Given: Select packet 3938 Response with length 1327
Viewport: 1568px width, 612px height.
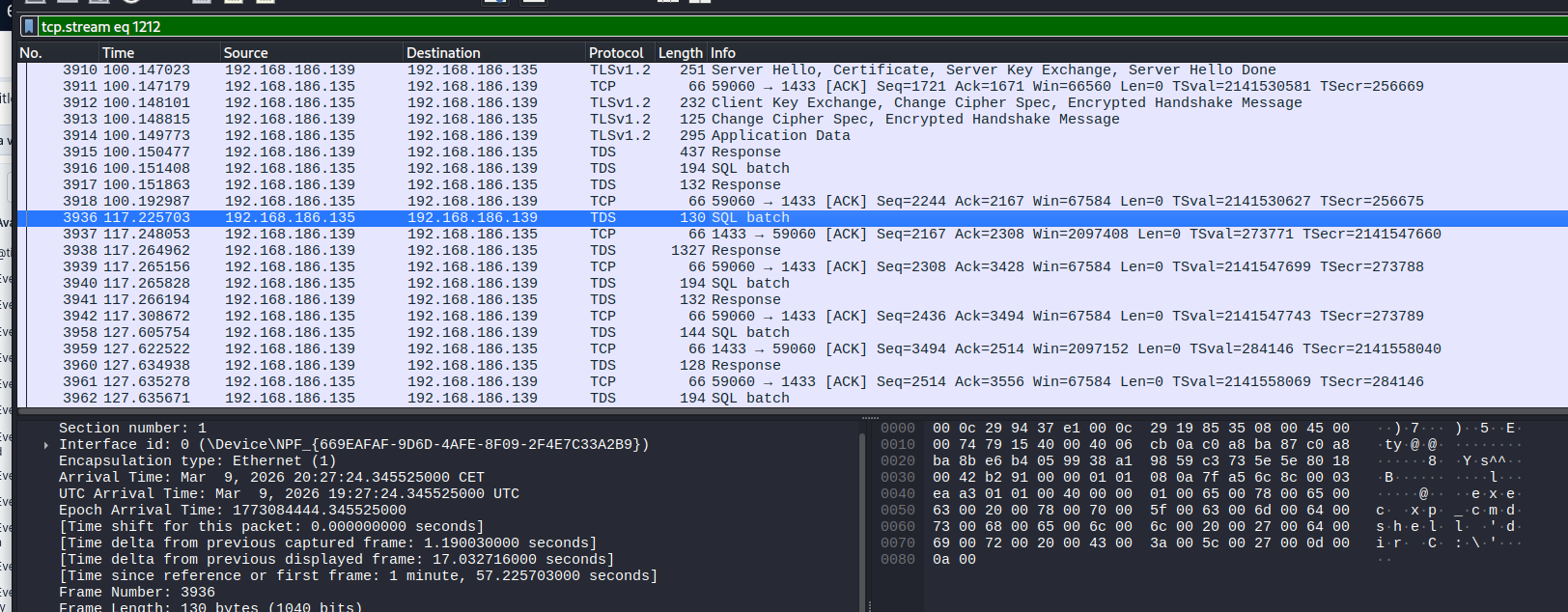Looking at the screenshot, I should [x=793, y=251].
